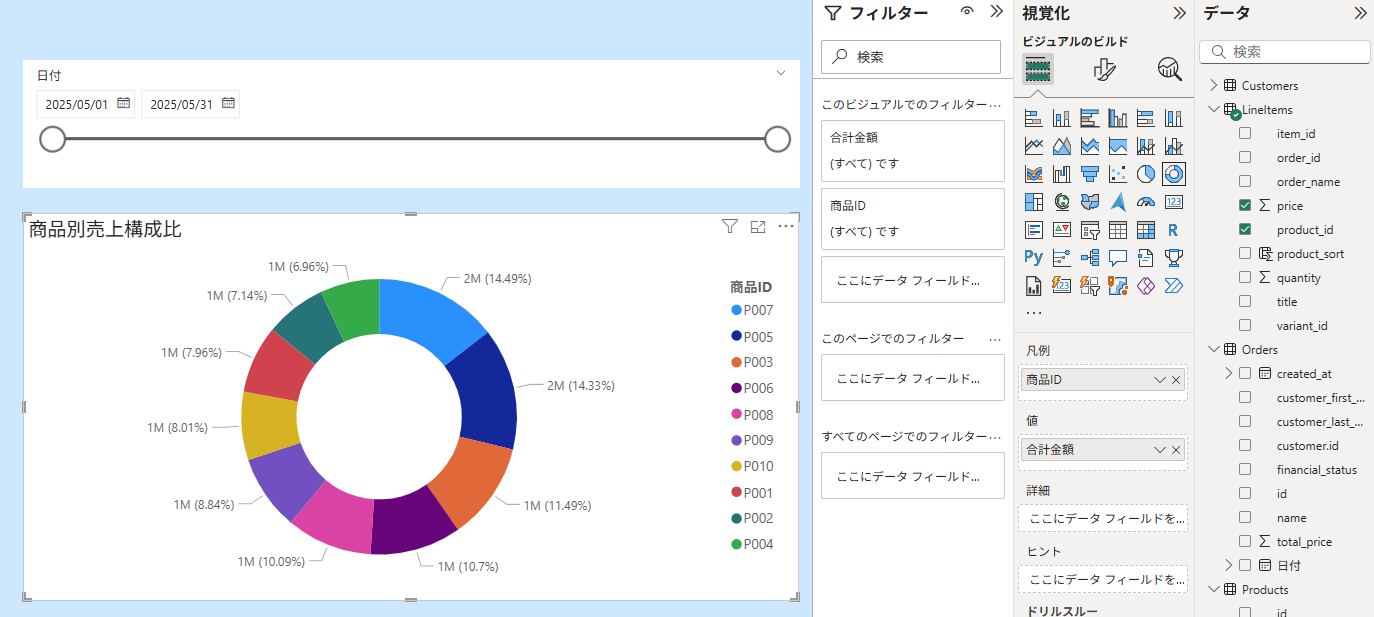Pick the line chart visual

pos(1034,146)
